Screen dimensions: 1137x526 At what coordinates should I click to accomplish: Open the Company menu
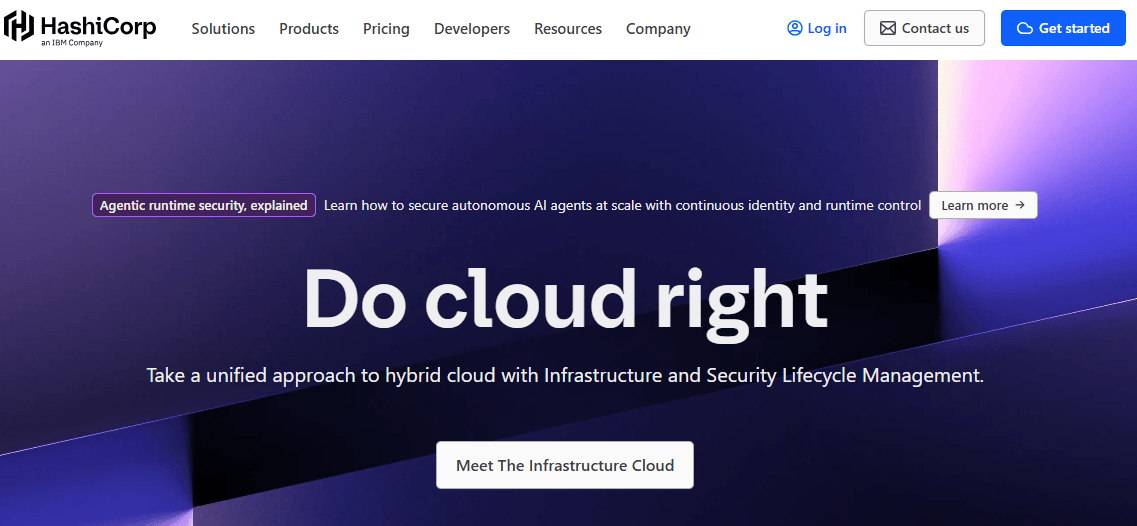[x=658, y=28]
